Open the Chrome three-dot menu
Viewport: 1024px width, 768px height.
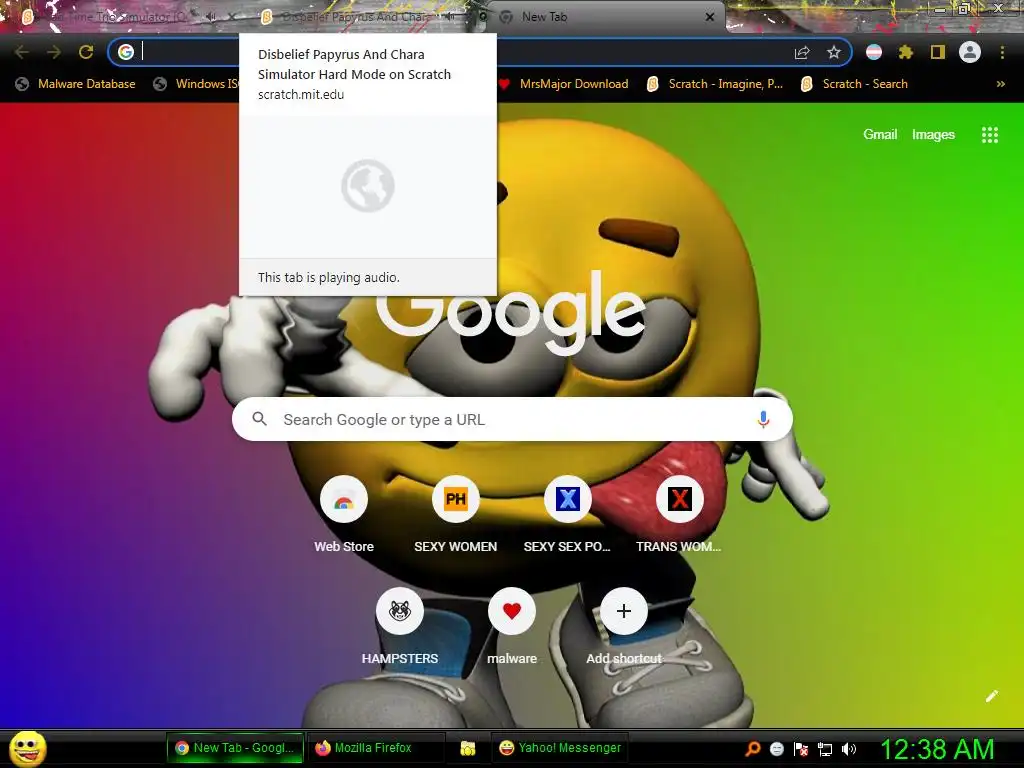pyautogui.click(x=1002, y=52)
